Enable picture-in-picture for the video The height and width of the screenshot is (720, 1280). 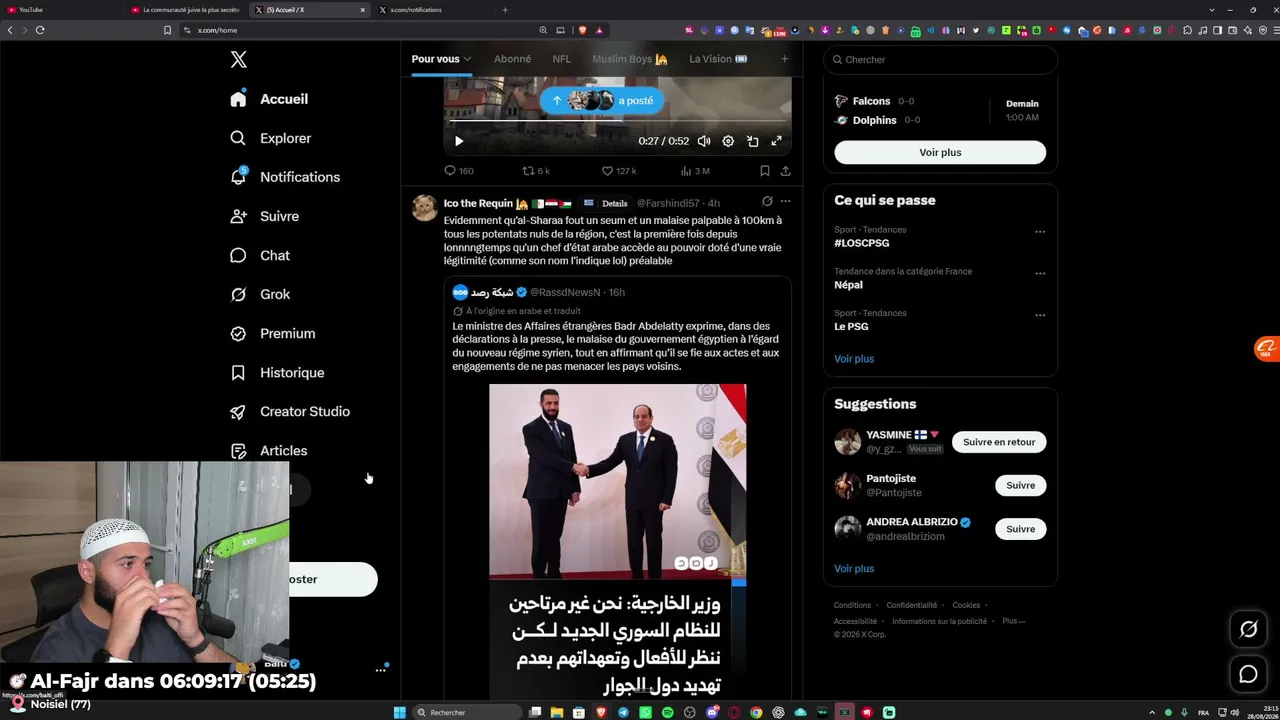click(752, 141)
